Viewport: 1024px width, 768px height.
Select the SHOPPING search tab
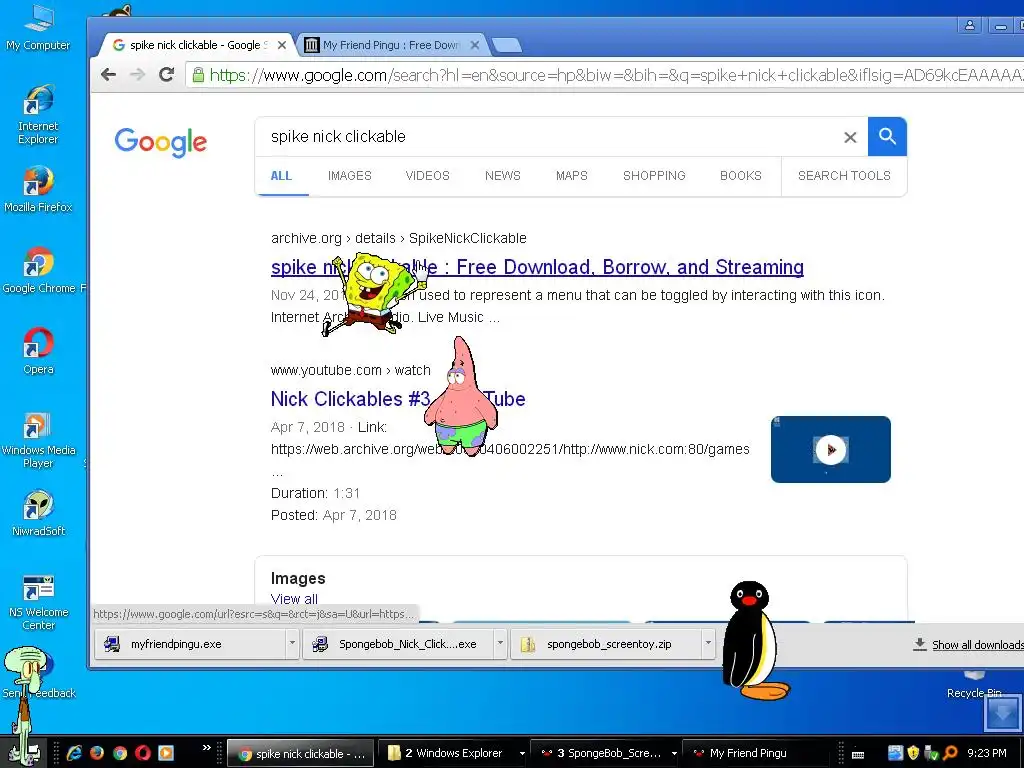(x=654, y=176)
